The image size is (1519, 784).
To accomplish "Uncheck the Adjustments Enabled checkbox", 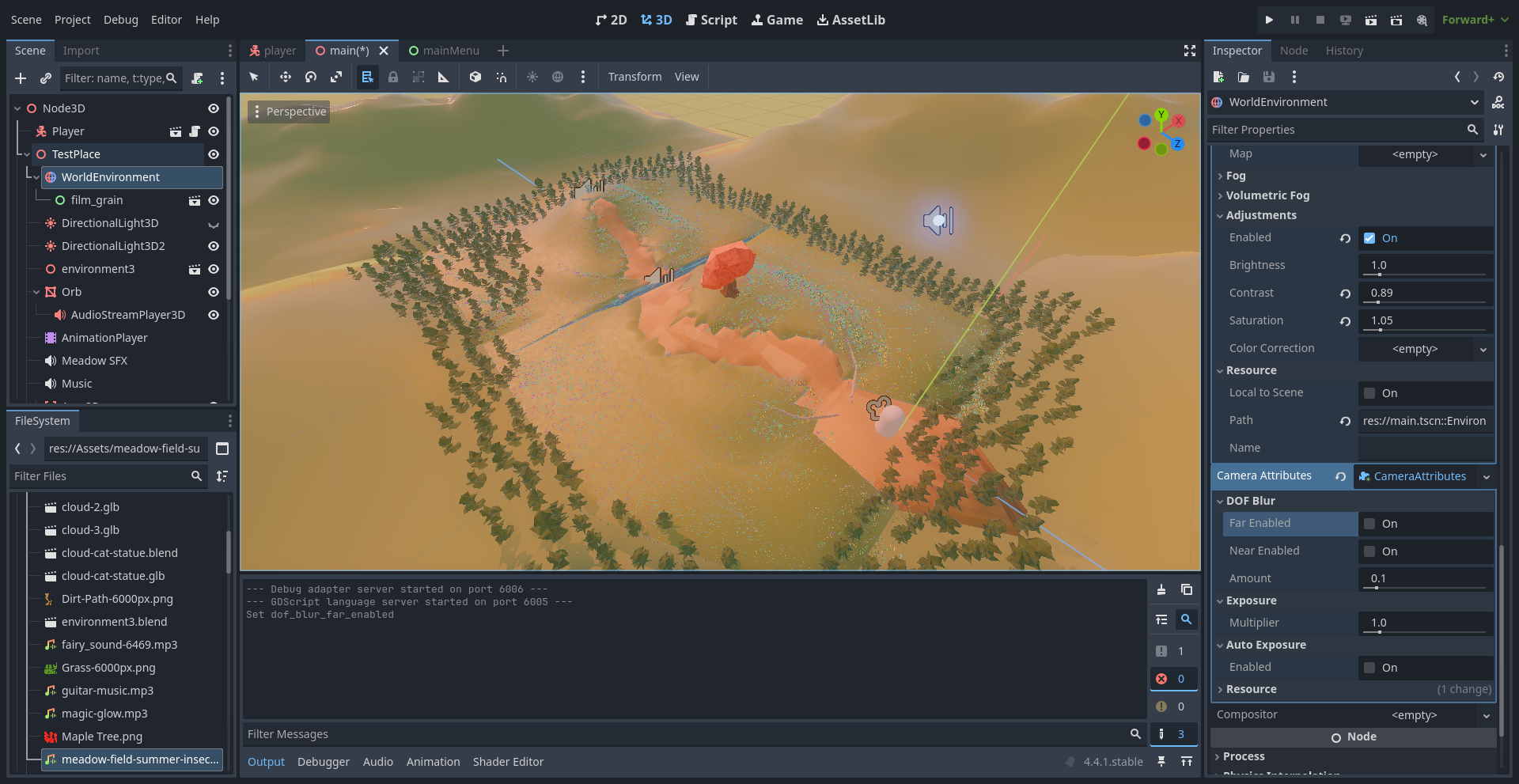I will [x=1369, y=238].
